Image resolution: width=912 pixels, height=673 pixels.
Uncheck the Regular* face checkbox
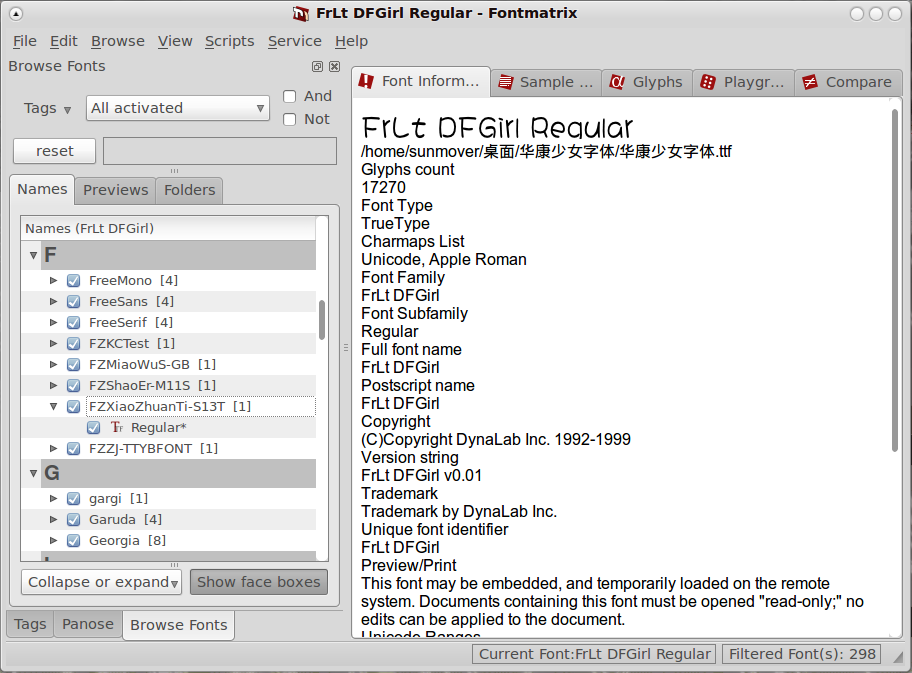point(93,428)
